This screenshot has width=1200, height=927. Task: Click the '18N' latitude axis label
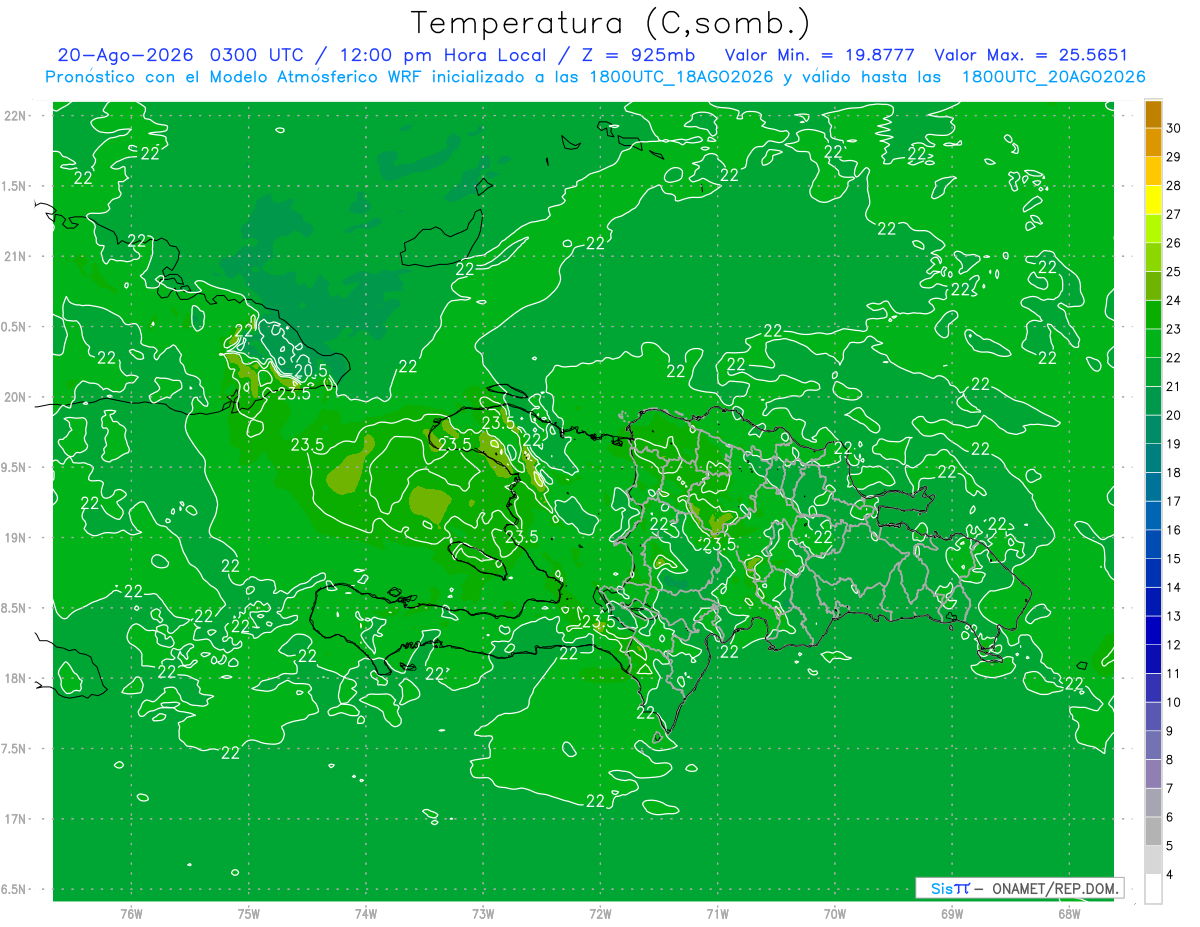tap(14, 679)
